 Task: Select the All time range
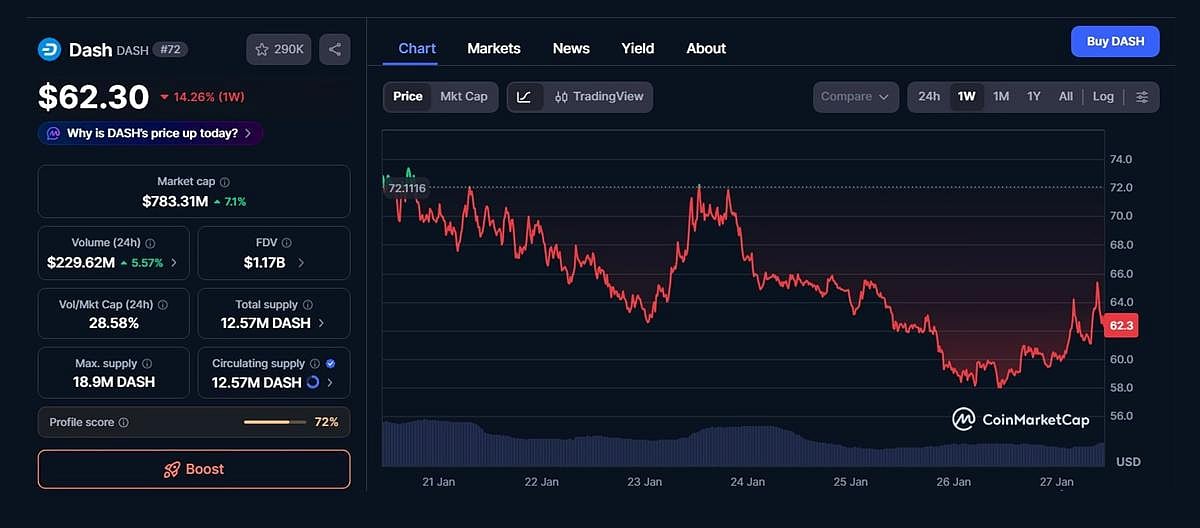pos(1066,97)
